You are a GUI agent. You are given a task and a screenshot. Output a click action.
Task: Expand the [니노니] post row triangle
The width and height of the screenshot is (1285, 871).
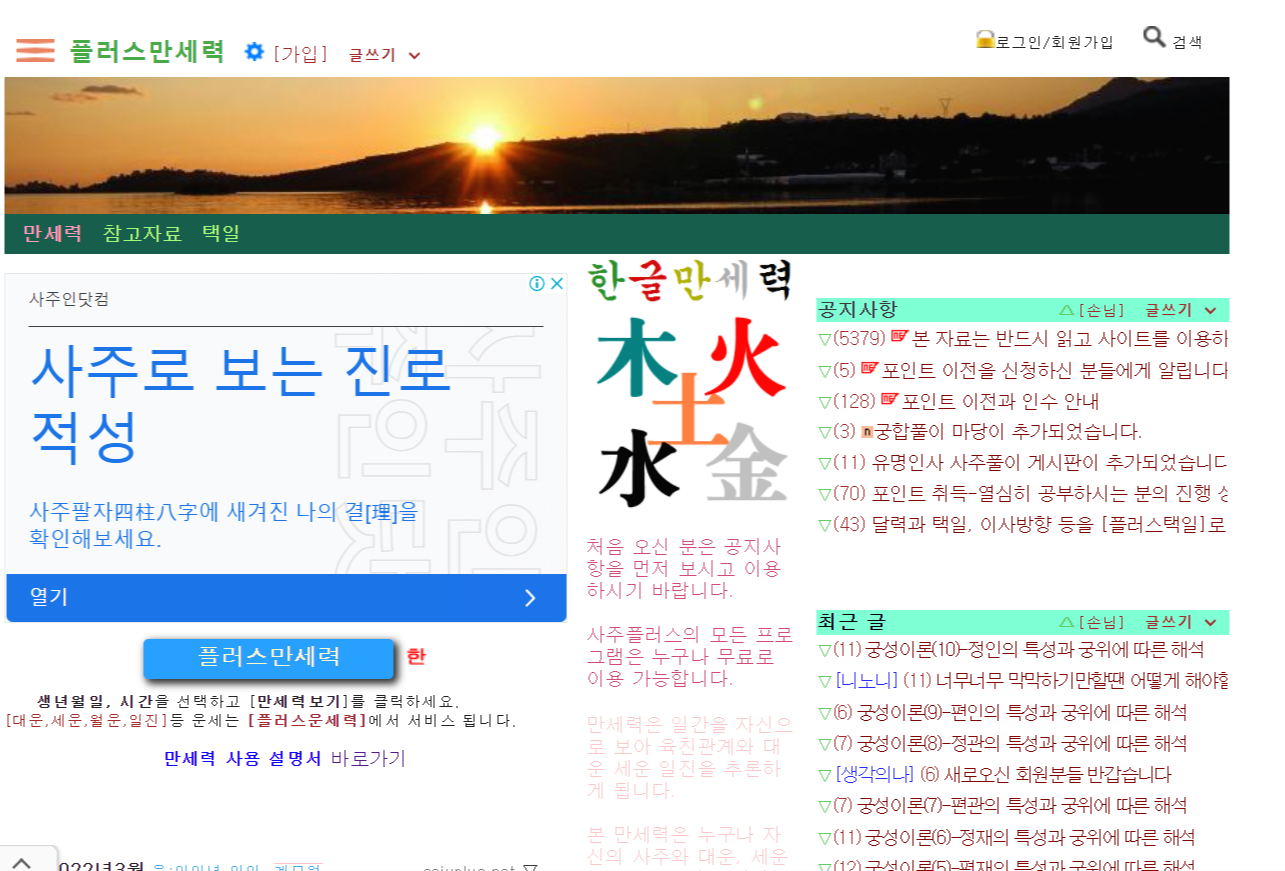tap(825, 682)
